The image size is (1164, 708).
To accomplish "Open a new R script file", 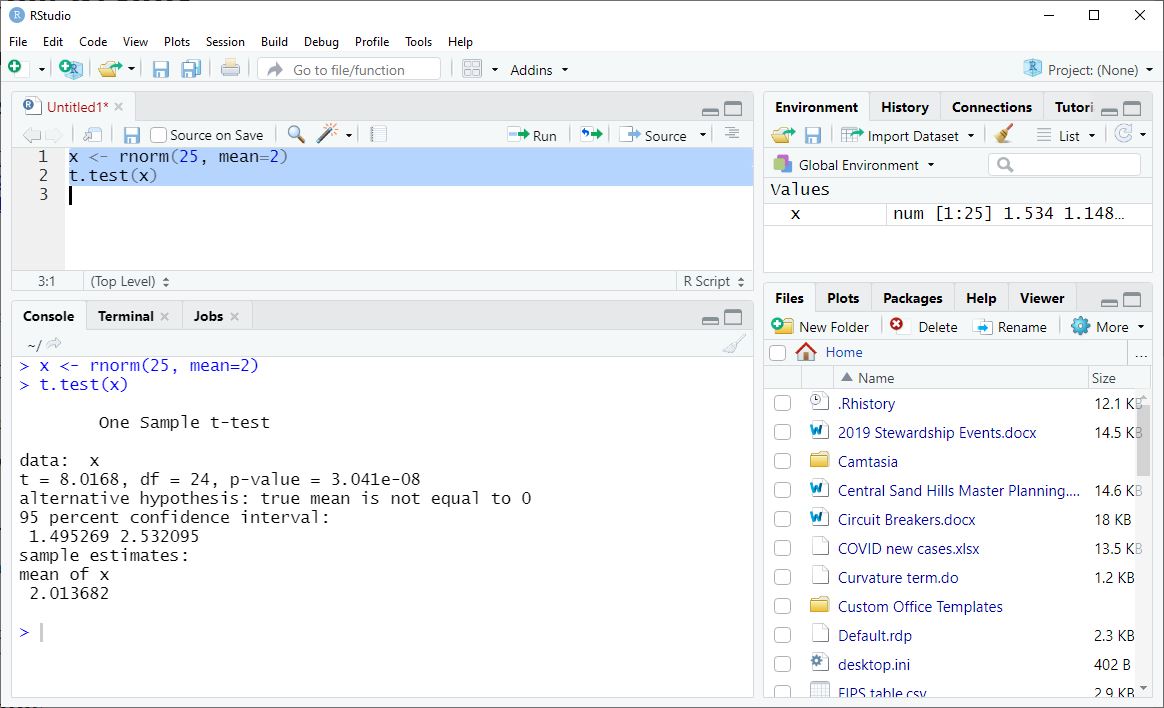I will [x=16, y=68].
